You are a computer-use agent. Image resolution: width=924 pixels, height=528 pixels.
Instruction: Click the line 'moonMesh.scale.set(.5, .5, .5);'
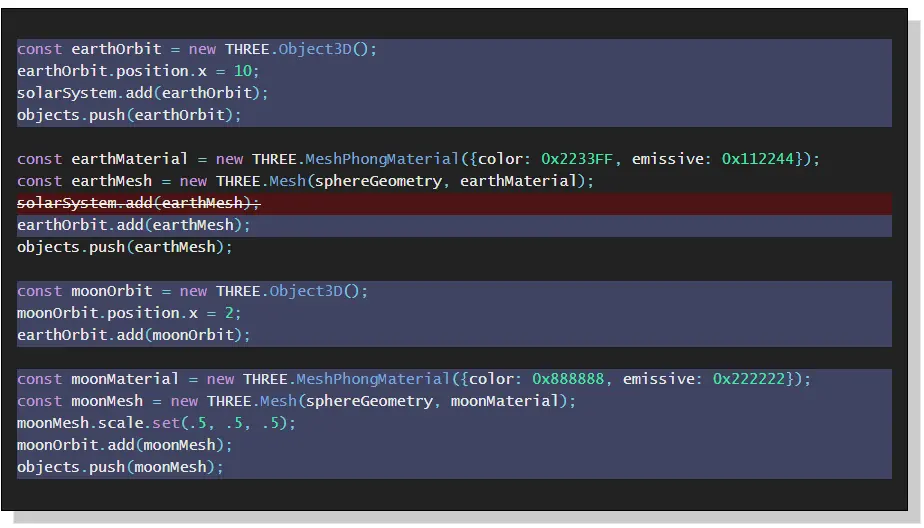156,423
